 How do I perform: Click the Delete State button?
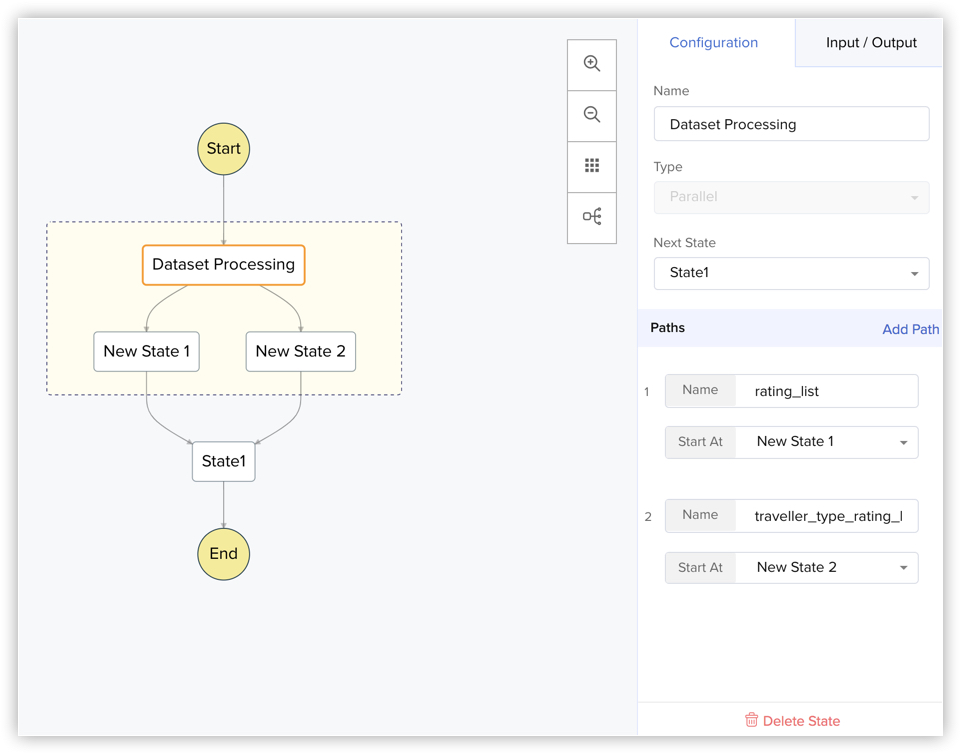tap(801, 721)
